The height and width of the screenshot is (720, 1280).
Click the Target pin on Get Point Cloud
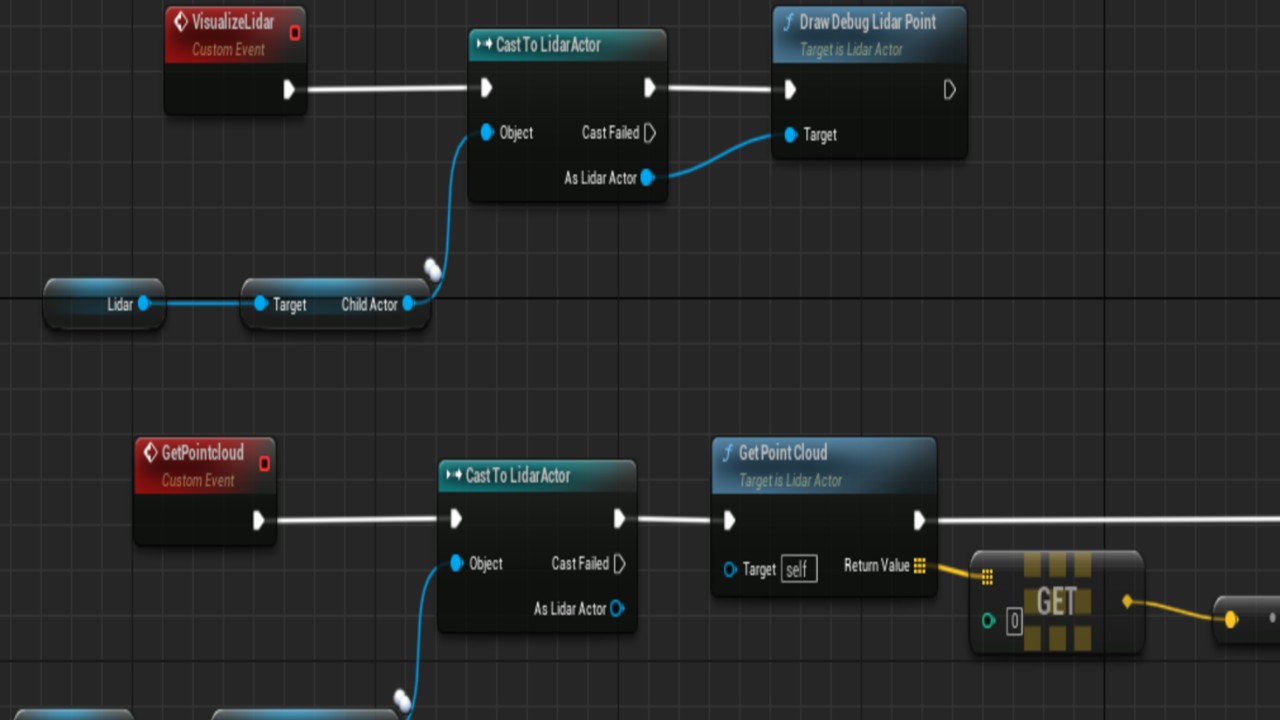pos(730,569)
